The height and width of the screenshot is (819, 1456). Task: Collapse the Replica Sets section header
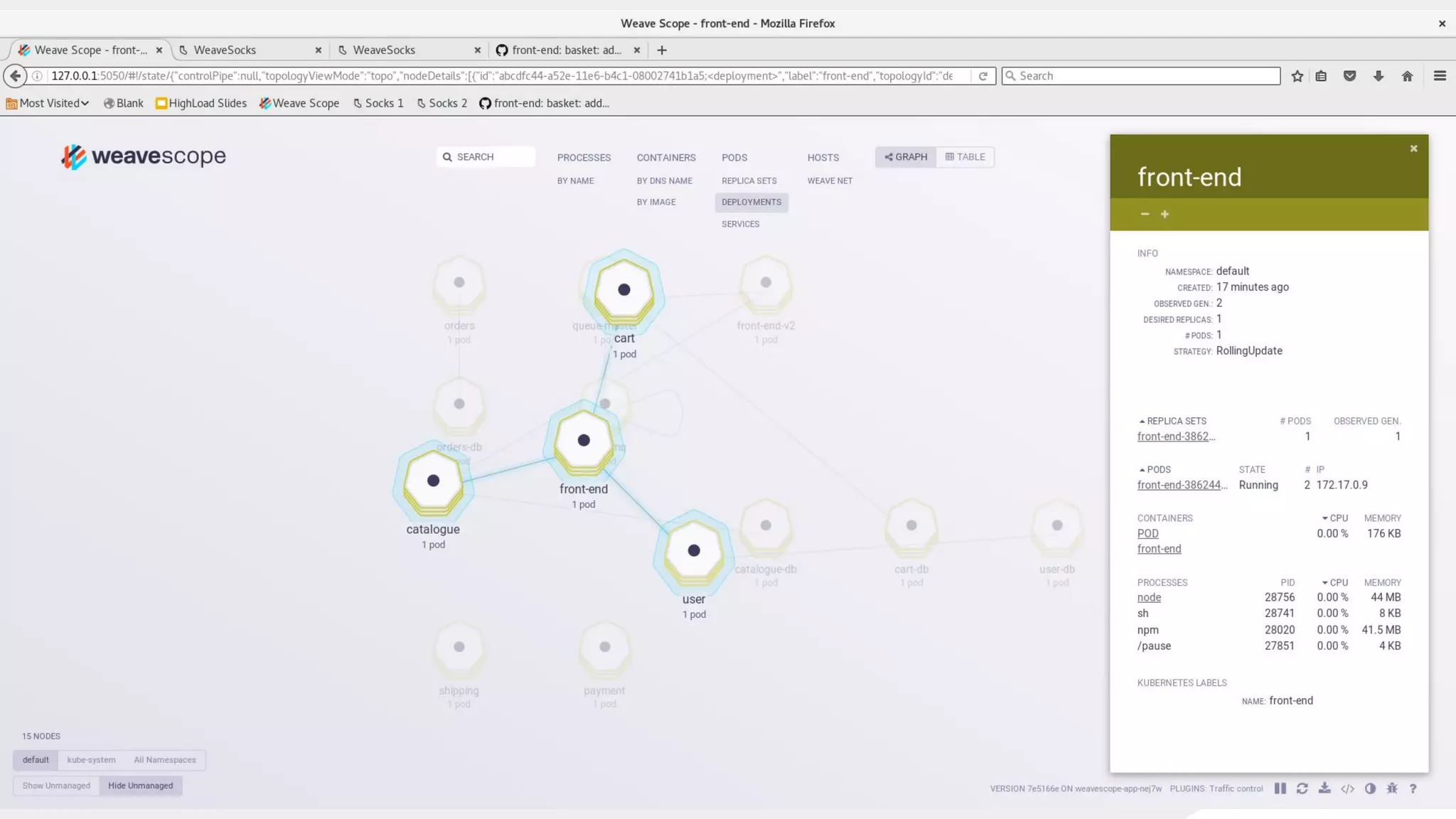(x=1172, y=421)
